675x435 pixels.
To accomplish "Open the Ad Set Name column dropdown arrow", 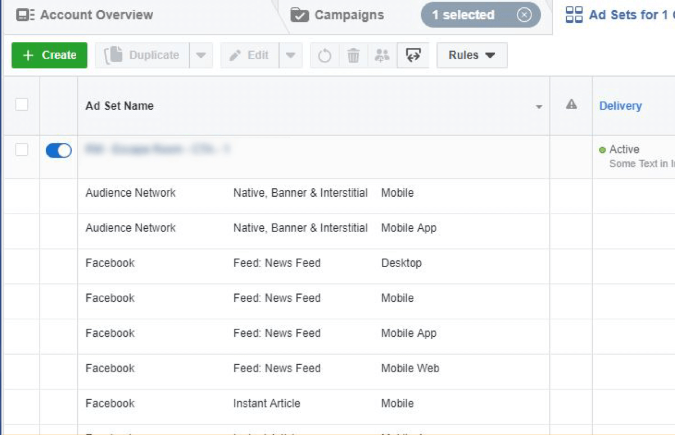I will (539, 106).
